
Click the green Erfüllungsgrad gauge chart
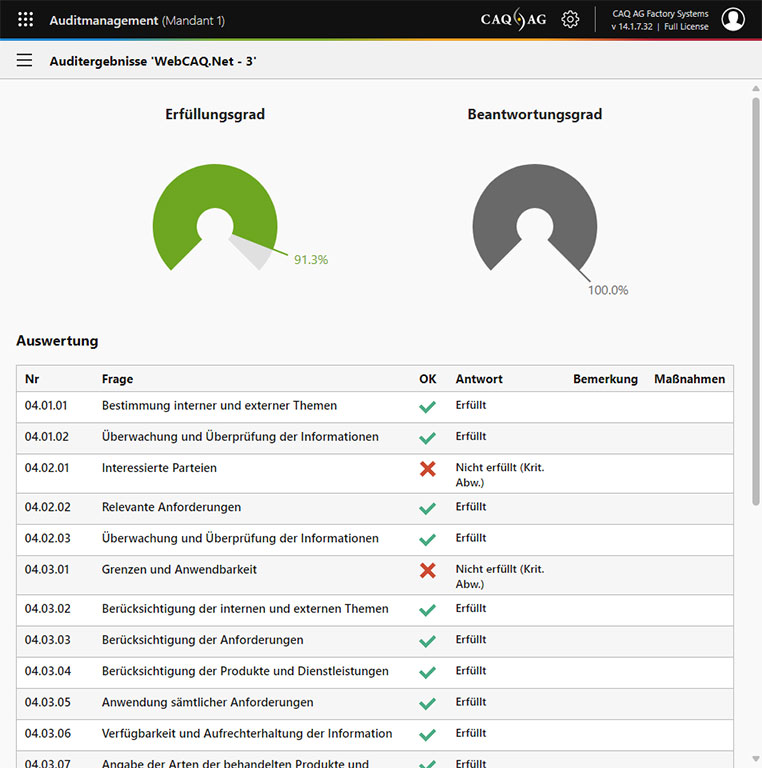(x=215, y=217)
